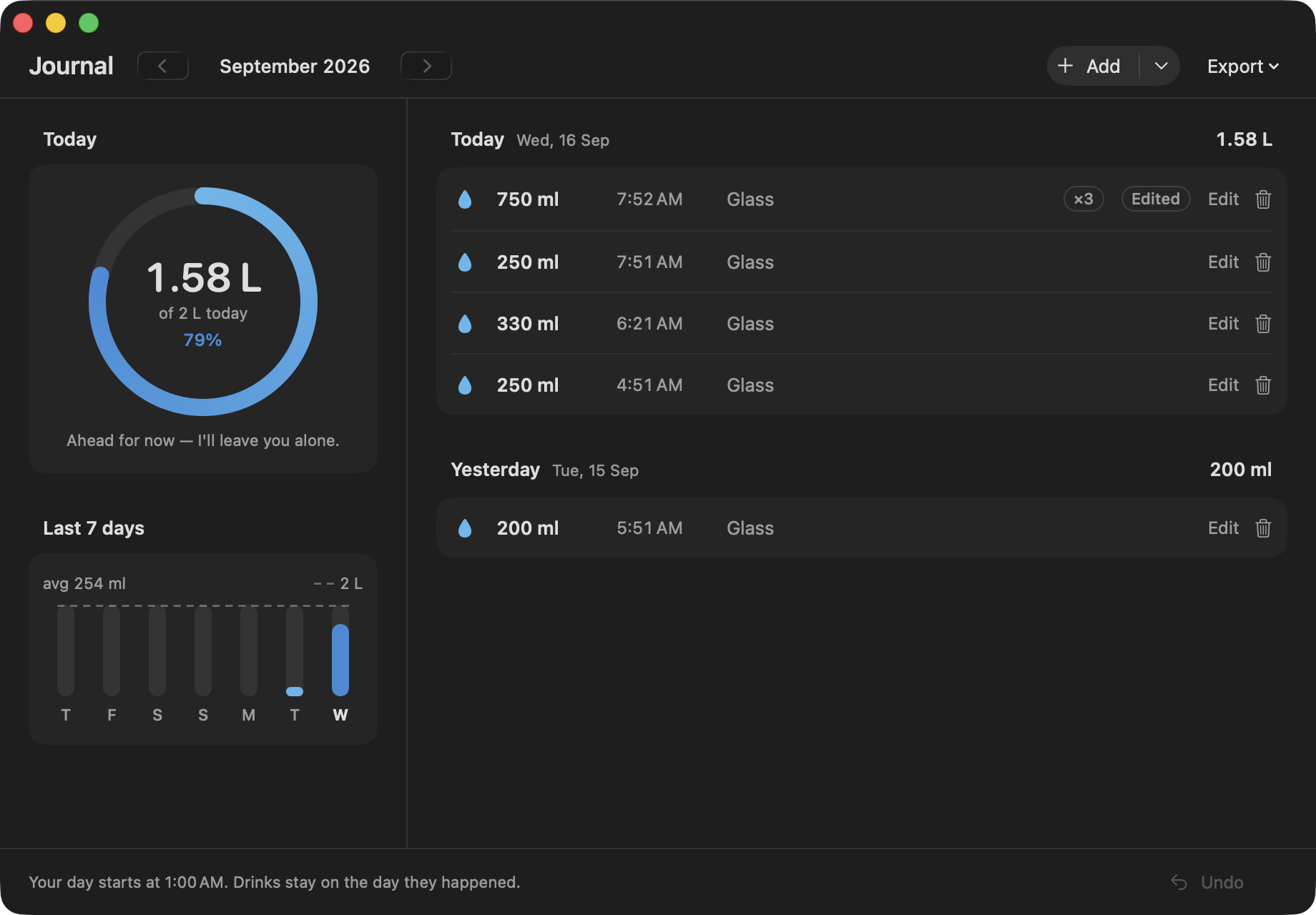The width and height of the screenshot is (1316, 915).
Task: Click the 7:51 AM entry's water drop icon
Action: [x=465, y=262]
